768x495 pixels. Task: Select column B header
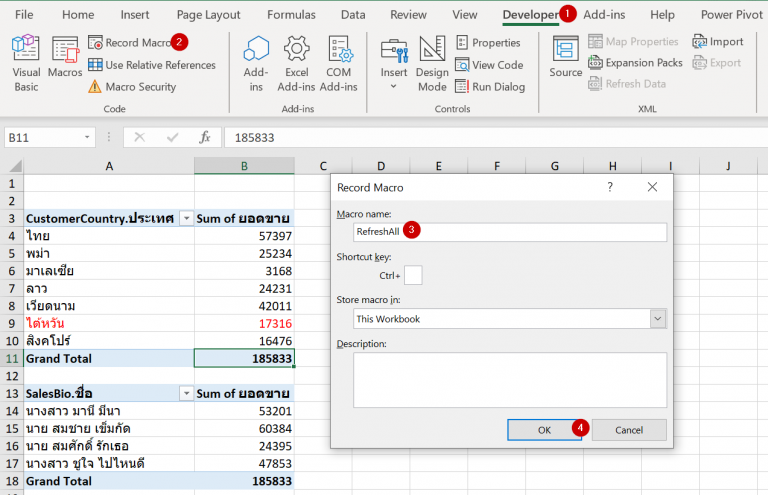coord(244,166)
